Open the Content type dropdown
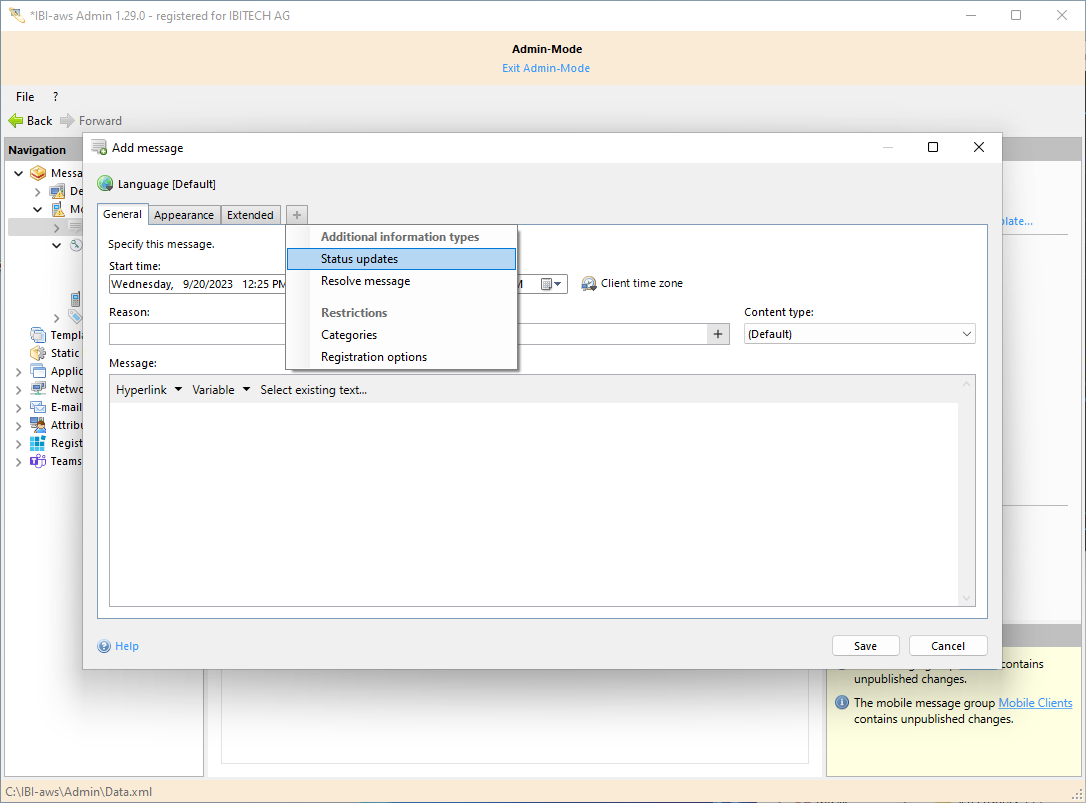Image resolution: width=1086 pixels, height=803 pixels. tap(860, 334)
